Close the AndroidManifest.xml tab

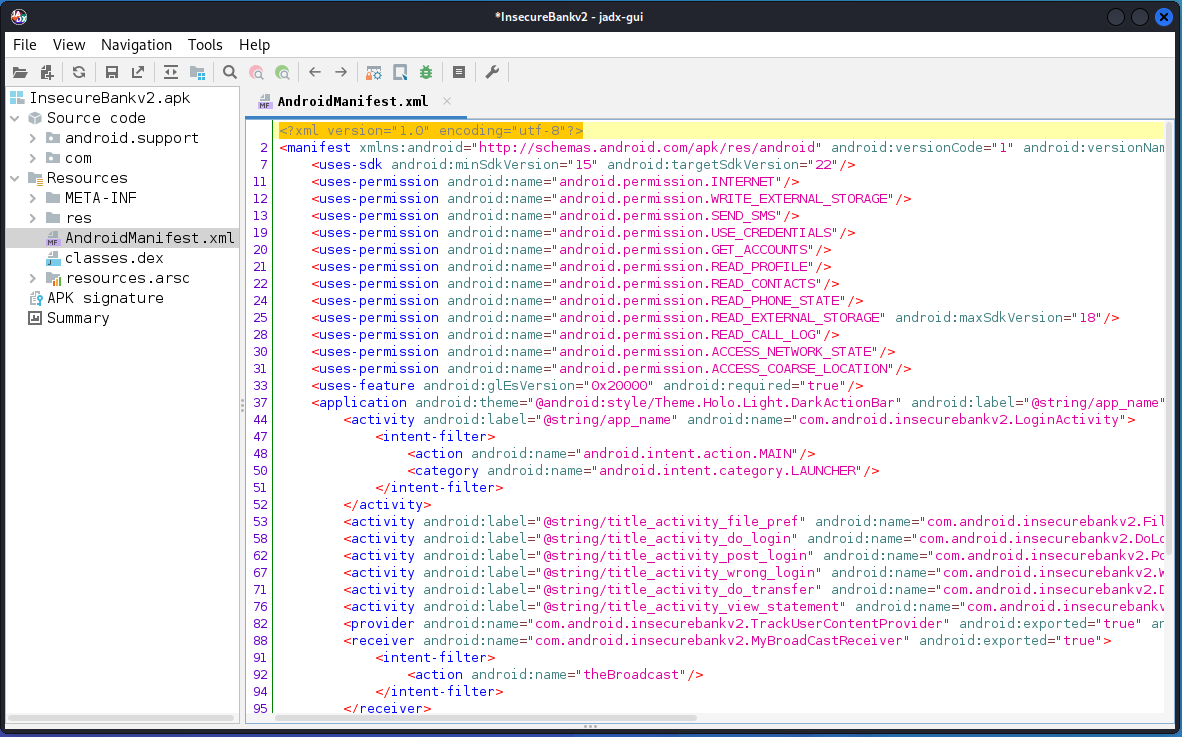coord(447,101)
